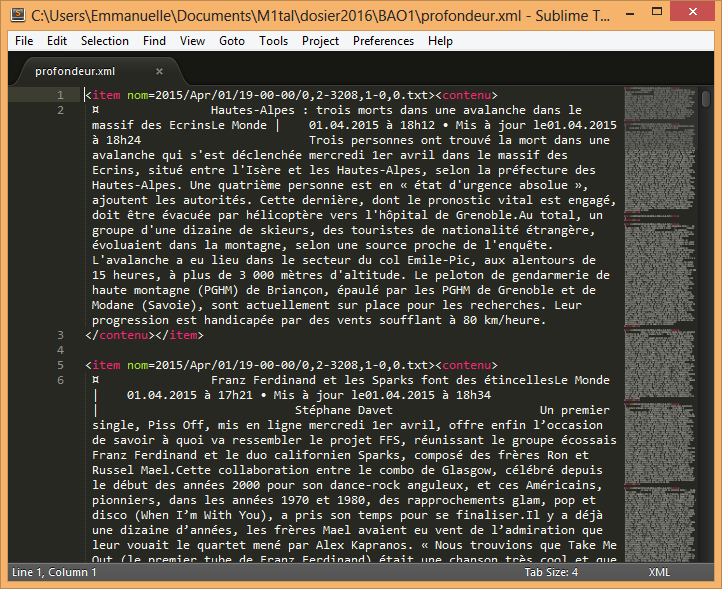
Task: Click the nom attribute on line 5
Action: tap(138, 365)
